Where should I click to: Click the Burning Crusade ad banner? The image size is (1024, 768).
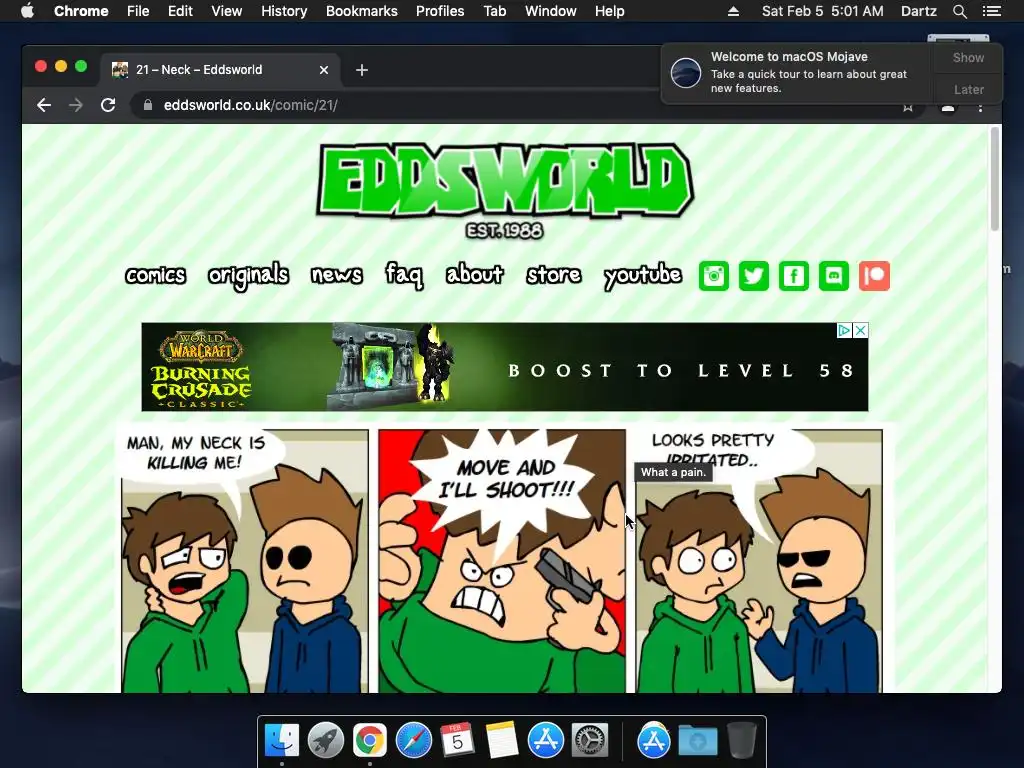click(505, 367)
